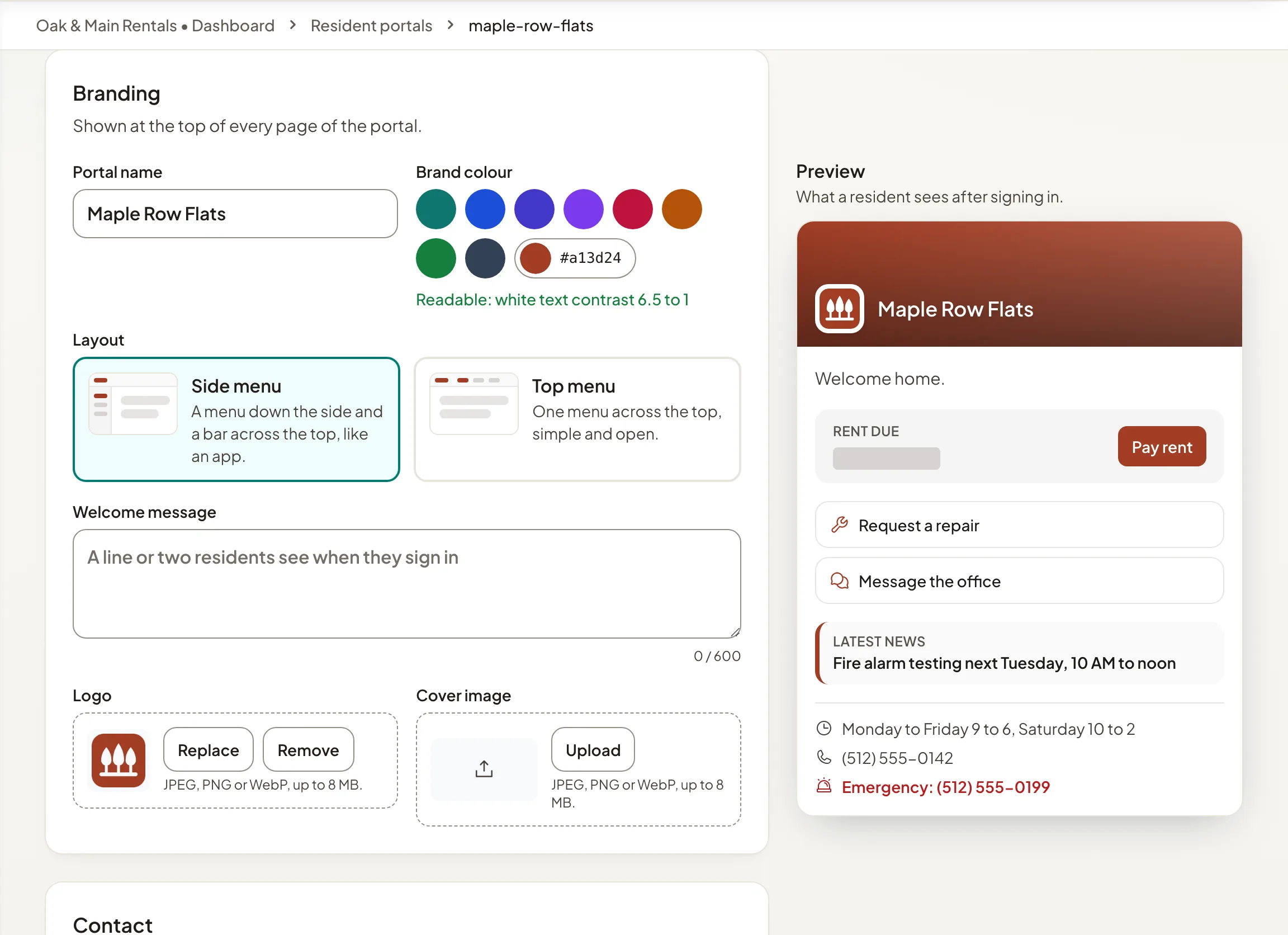
Task: Click the readable contrast 6.5 to 1 text
Action: coord(552,300)
